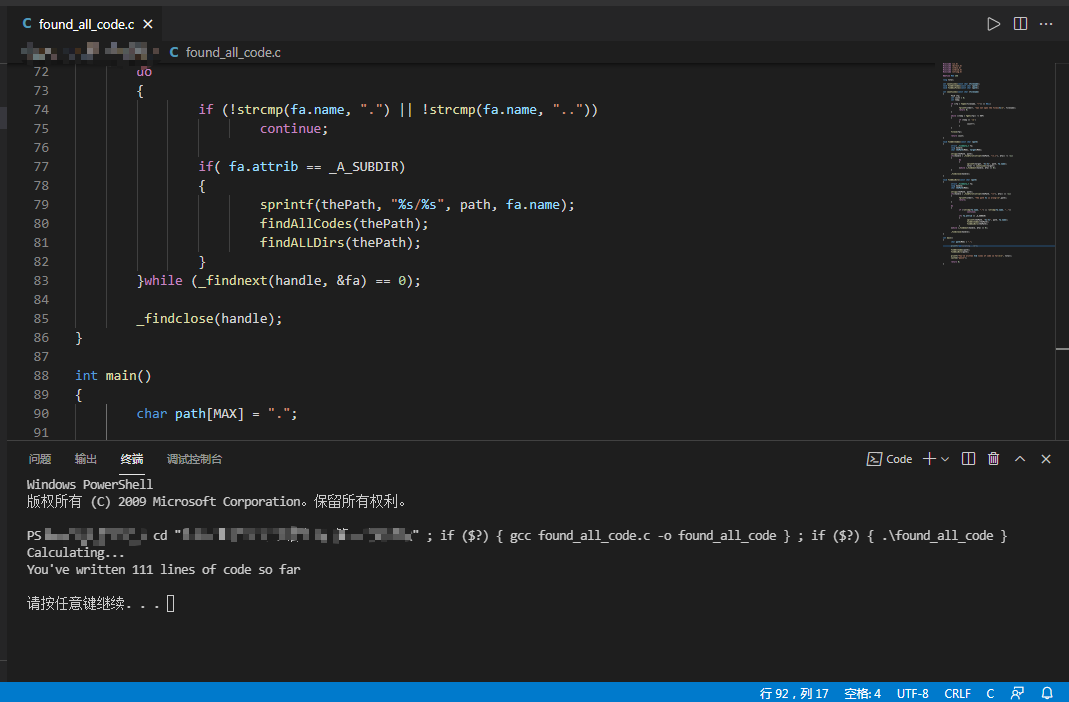Open the launch profile dropdown beside the plus
The width and height of the screenshot is (1069, 702).
945,459
